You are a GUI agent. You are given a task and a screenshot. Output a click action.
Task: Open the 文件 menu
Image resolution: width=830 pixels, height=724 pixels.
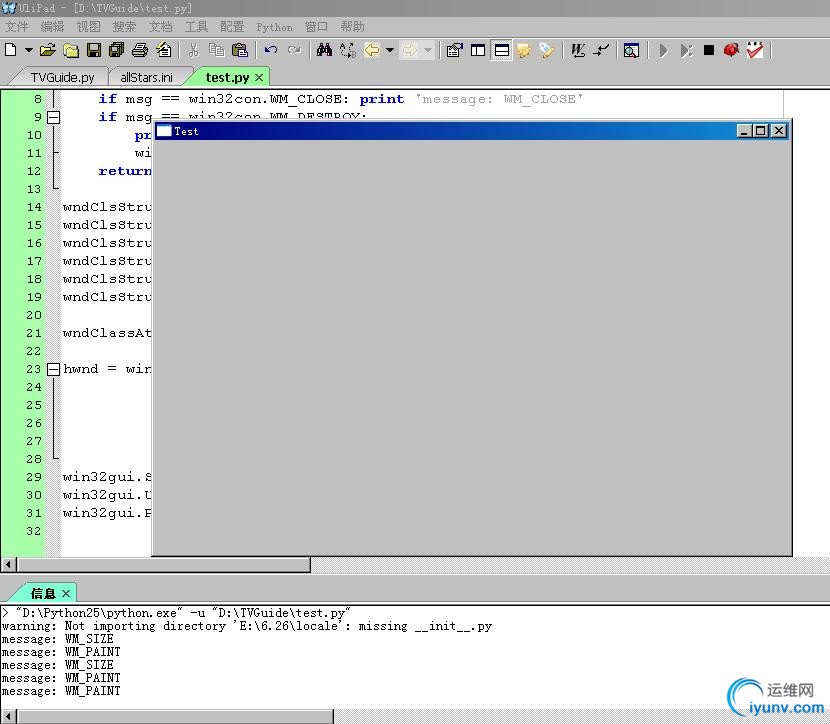16,26
